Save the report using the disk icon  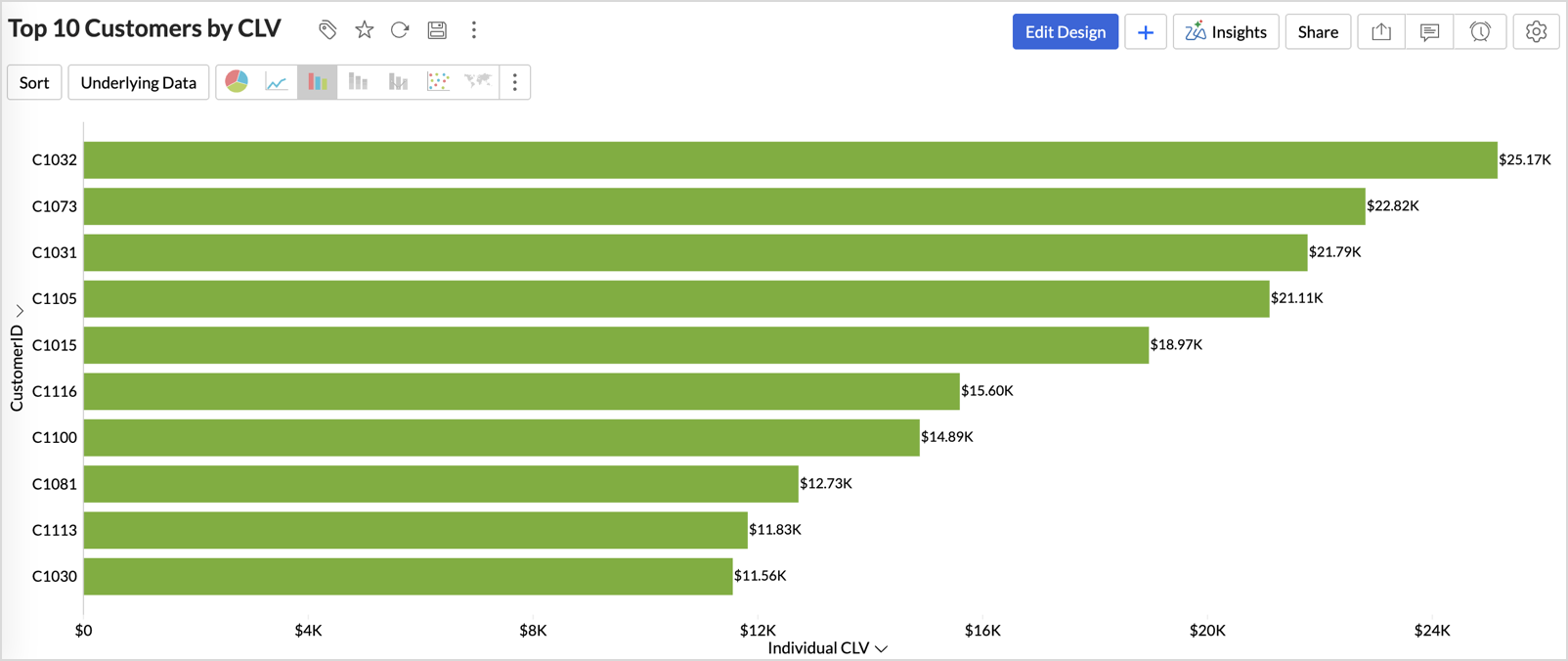[437, 30]
